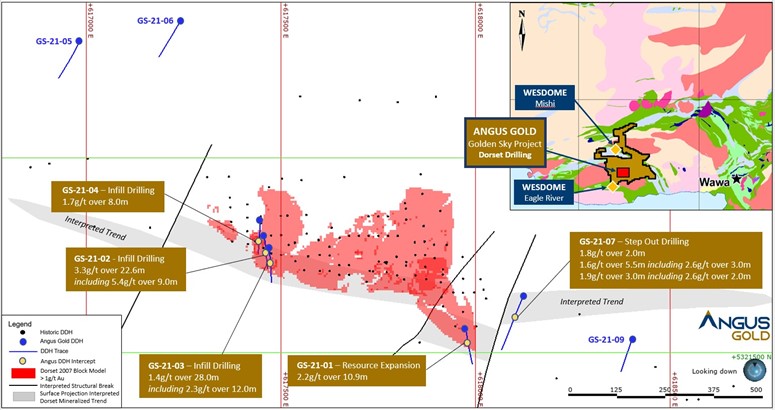Click the 'including 2.3g/t over 12.0m' text
Viewport: 775px width, 410px height.
[202, 389]
